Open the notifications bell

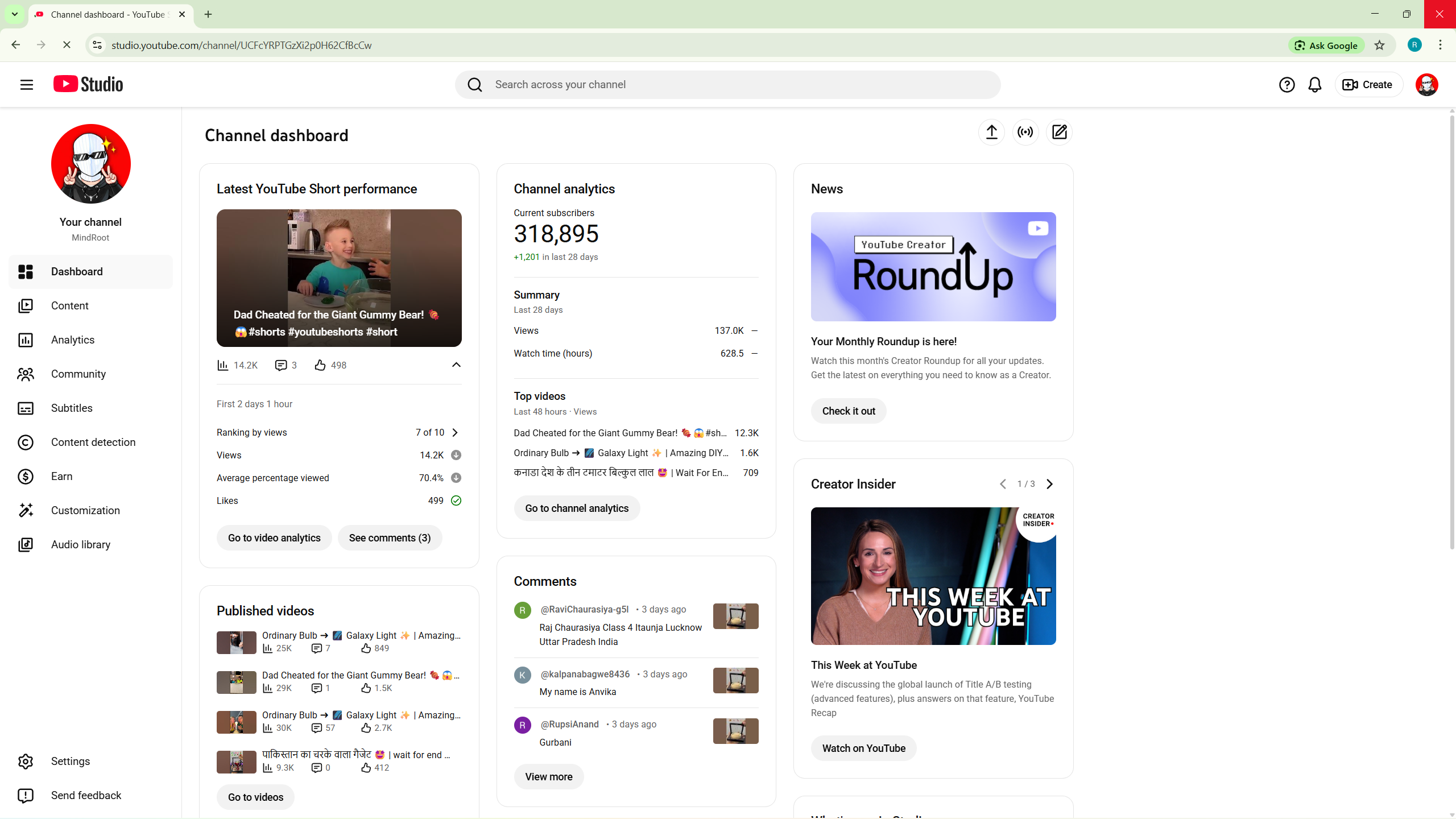point(1314,85)
